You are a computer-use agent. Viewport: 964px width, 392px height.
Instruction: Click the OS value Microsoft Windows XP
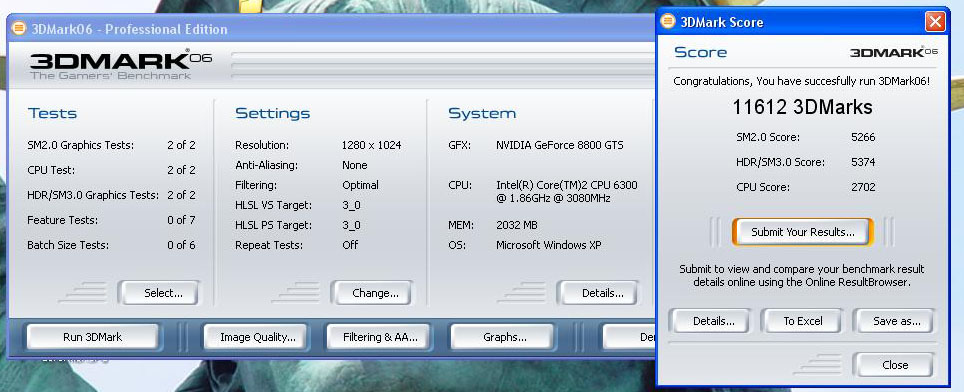[548, 245]
